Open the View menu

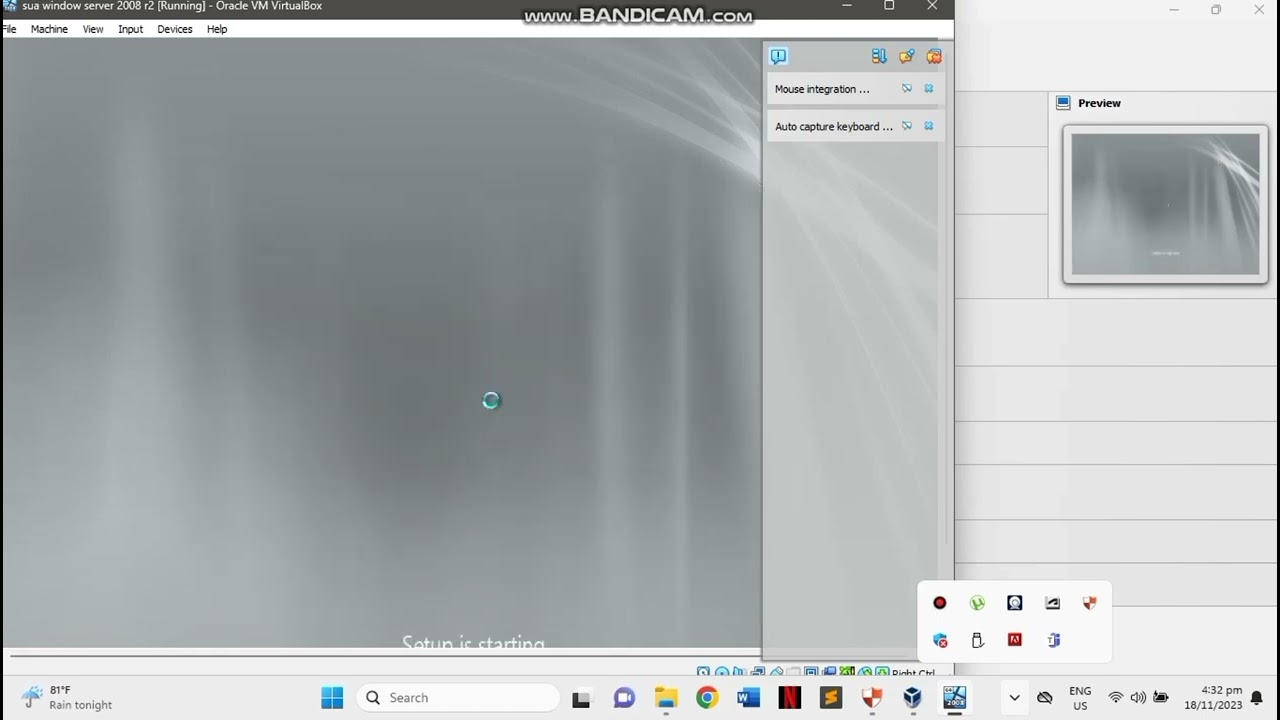coord(93,29)
